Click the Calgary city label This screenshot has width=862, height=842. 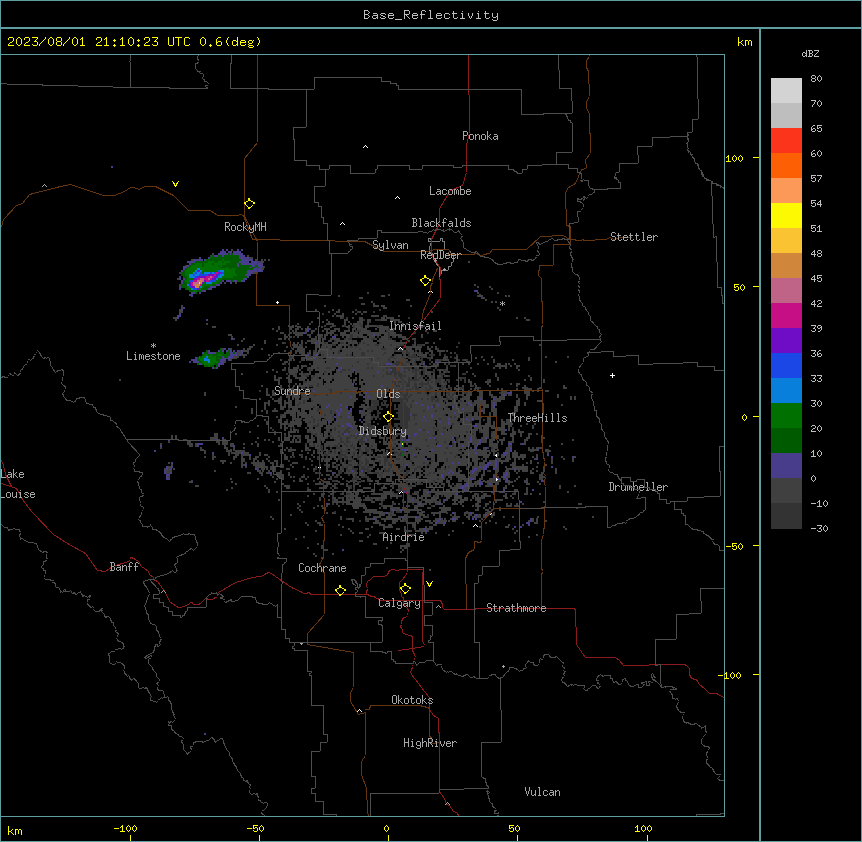coord(399,603)
